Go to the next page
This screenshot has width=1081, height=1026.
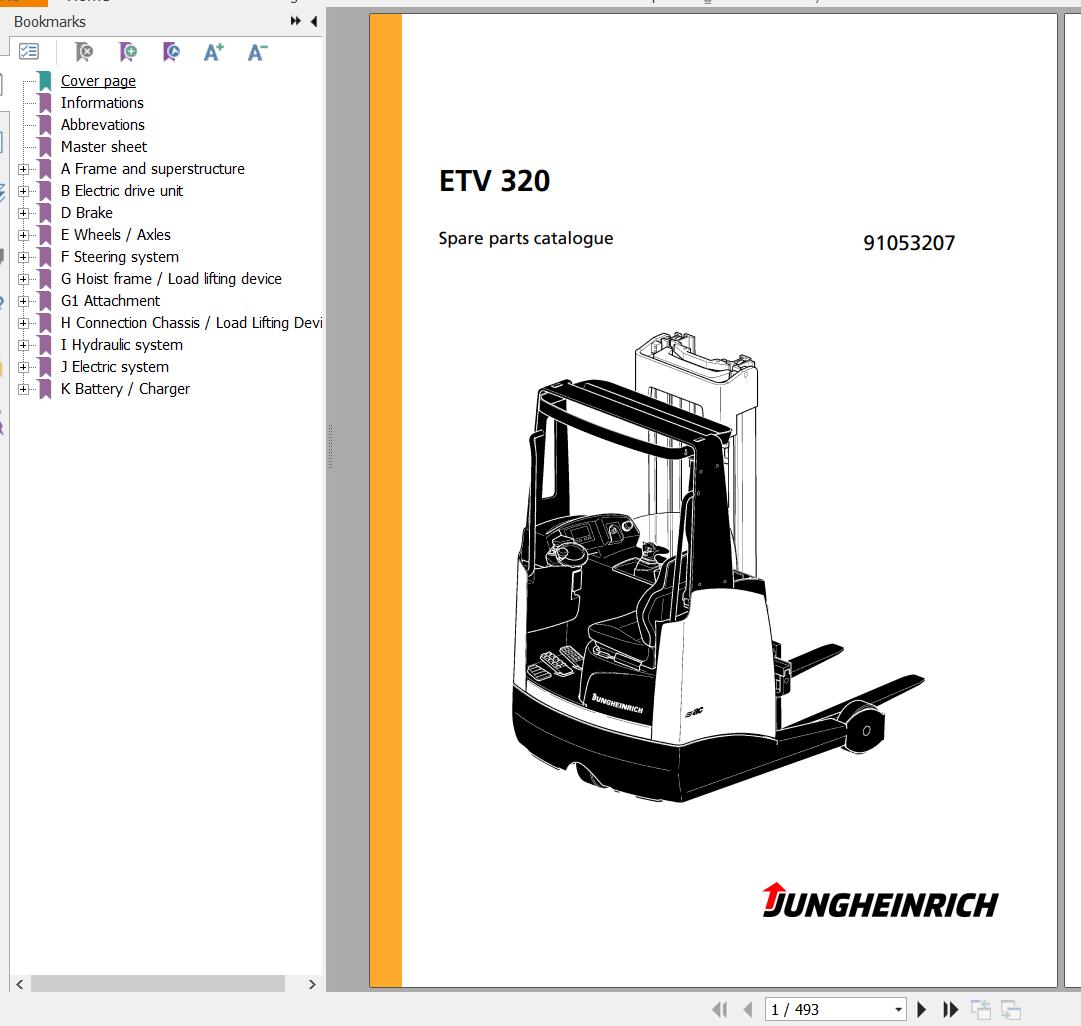point(922,1009)
